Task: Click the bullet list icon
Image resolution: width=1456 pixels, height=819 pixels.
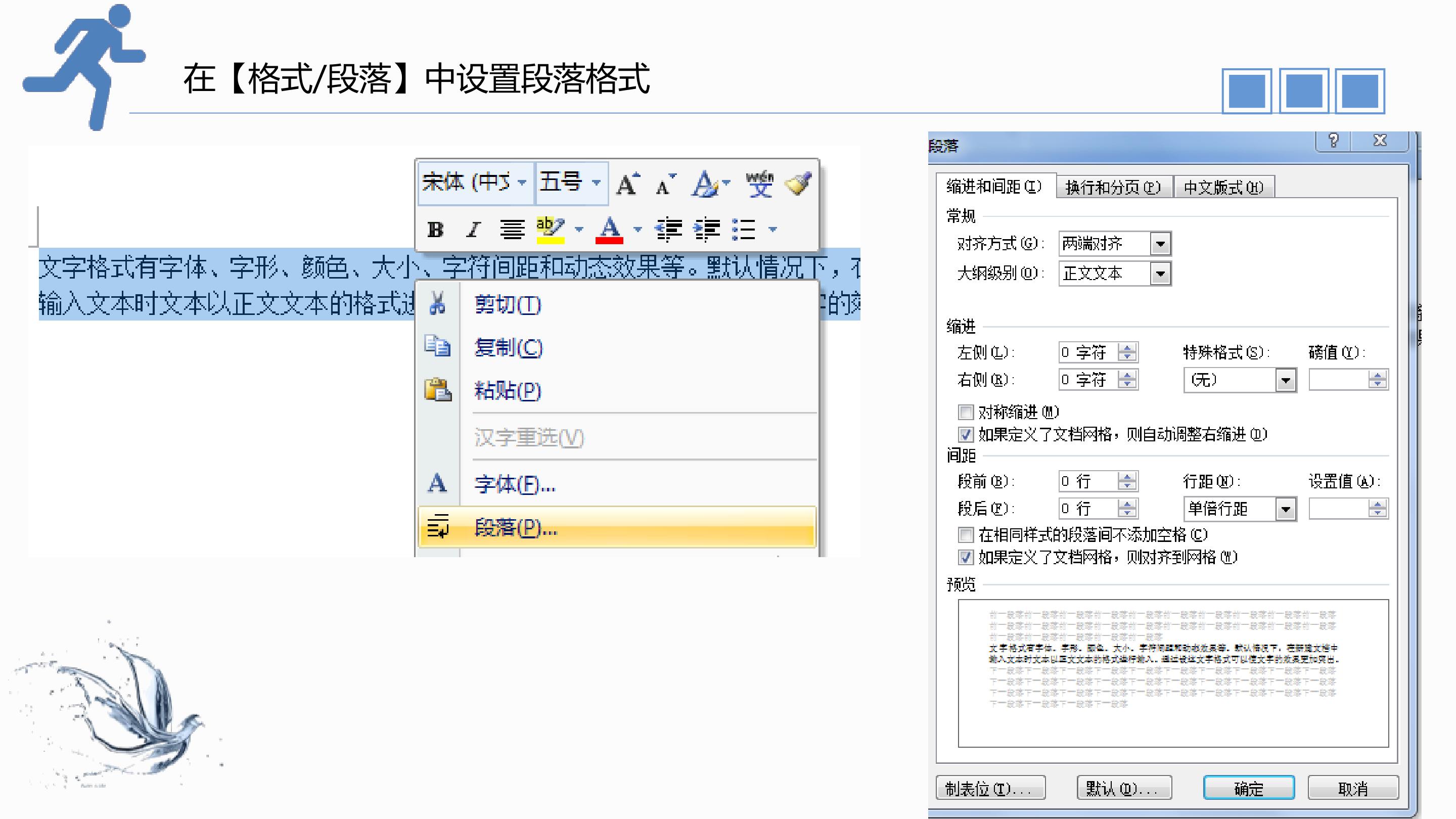Action: pos(744,230)
